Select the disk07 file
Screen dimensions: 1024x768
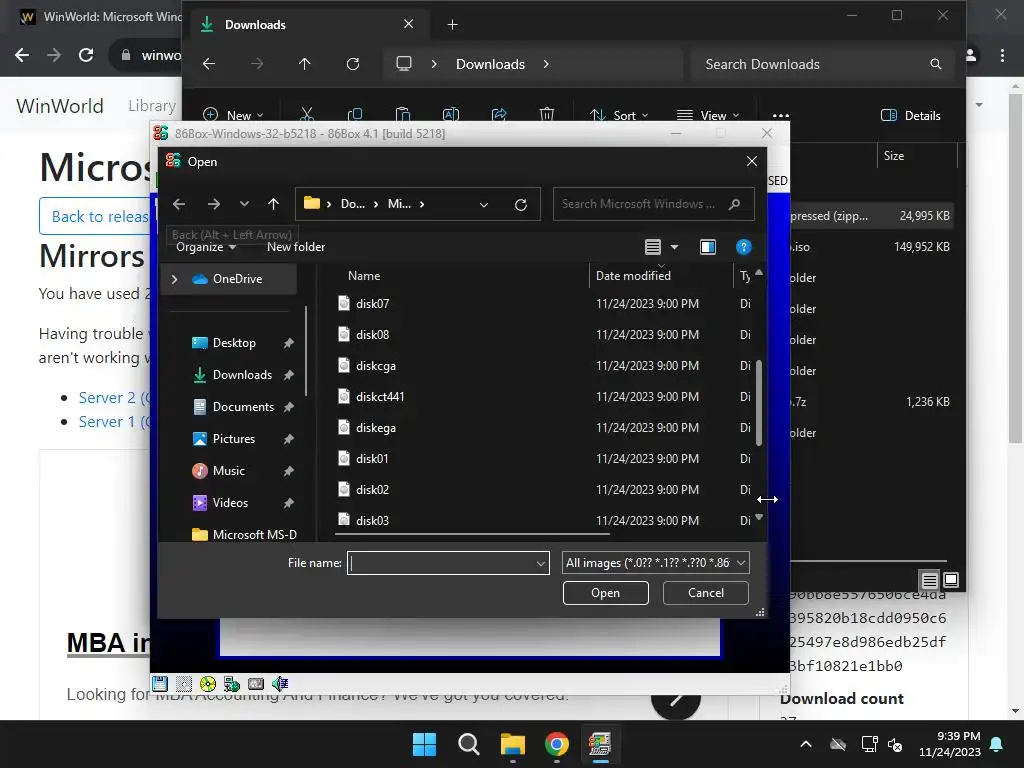point(373,304)
